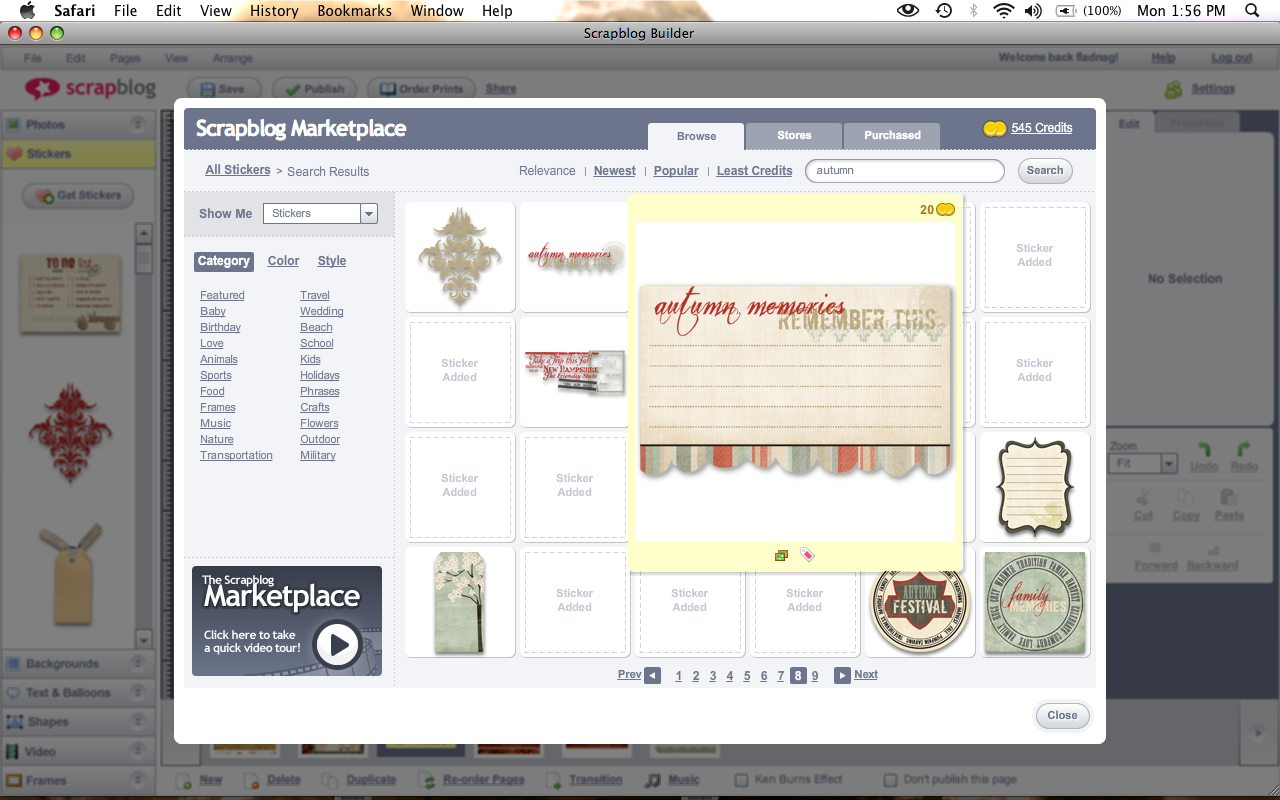The height and width of the screenshot is (800, 1280).
Task: Click the Prev arrow pagination icon
Action: (652, 675)
